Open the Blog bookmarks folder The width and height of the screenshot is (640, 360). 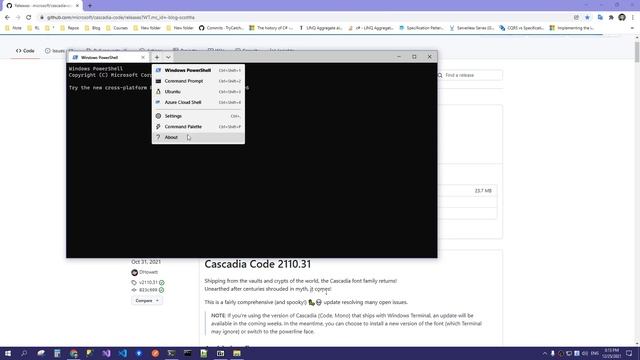(x=93, y=28)
